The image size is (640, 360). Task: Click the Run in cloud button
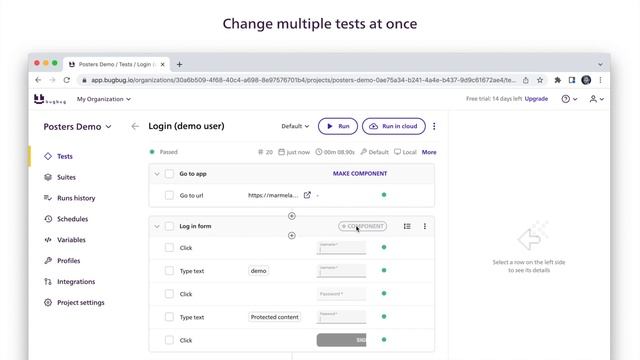tap(393, 126)
